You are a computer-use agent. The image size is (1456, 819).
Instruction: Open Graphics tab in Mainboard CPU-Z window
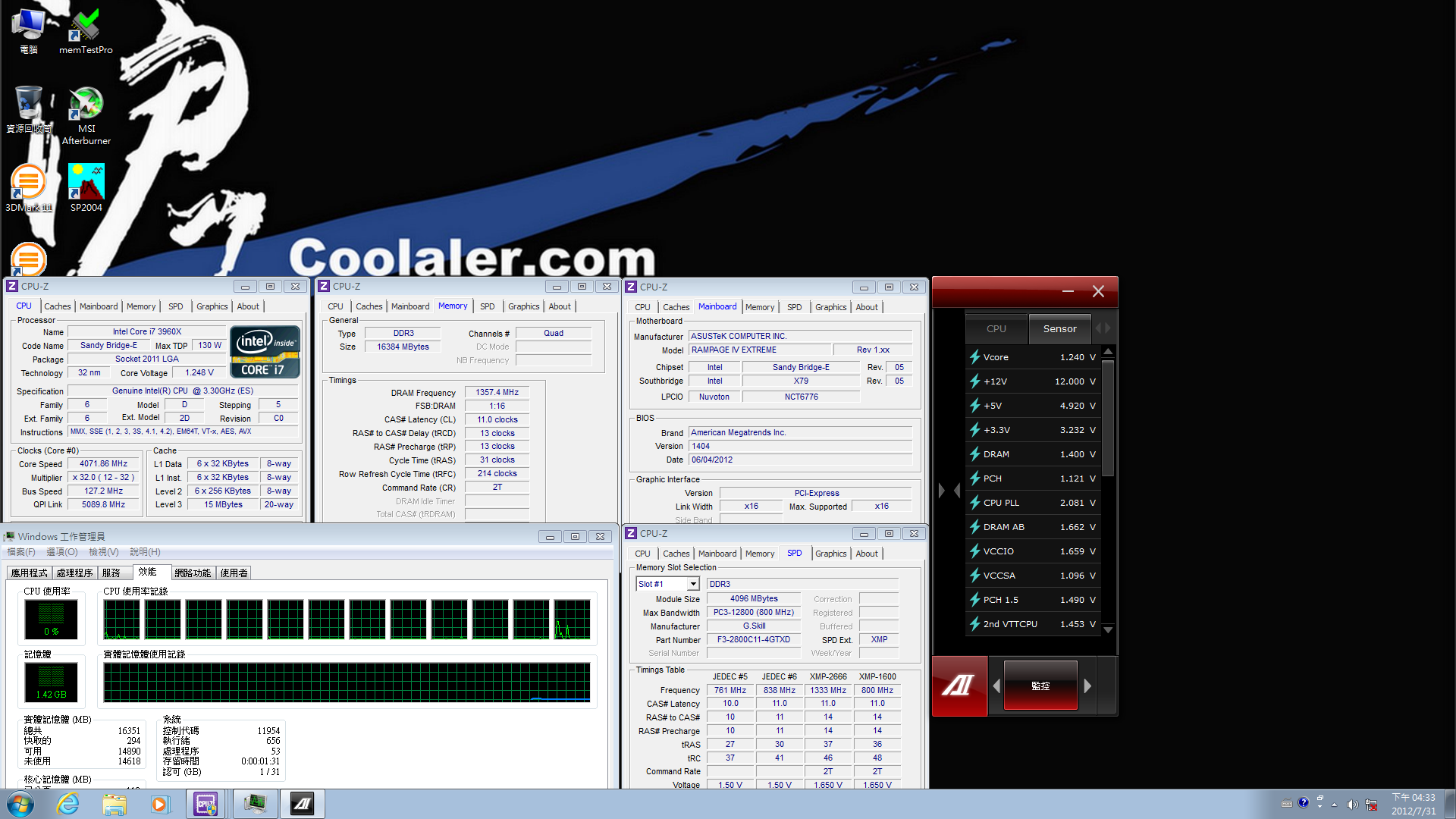[830, 307]
